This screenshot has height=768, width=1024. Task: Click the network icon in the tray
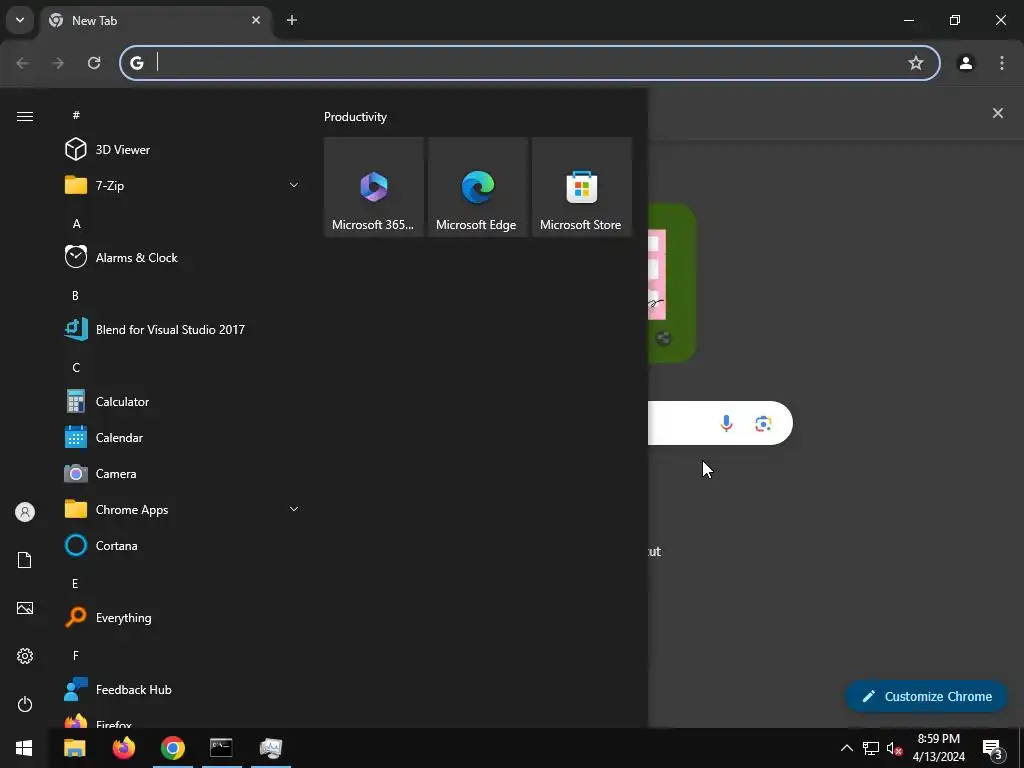(871, 748)
